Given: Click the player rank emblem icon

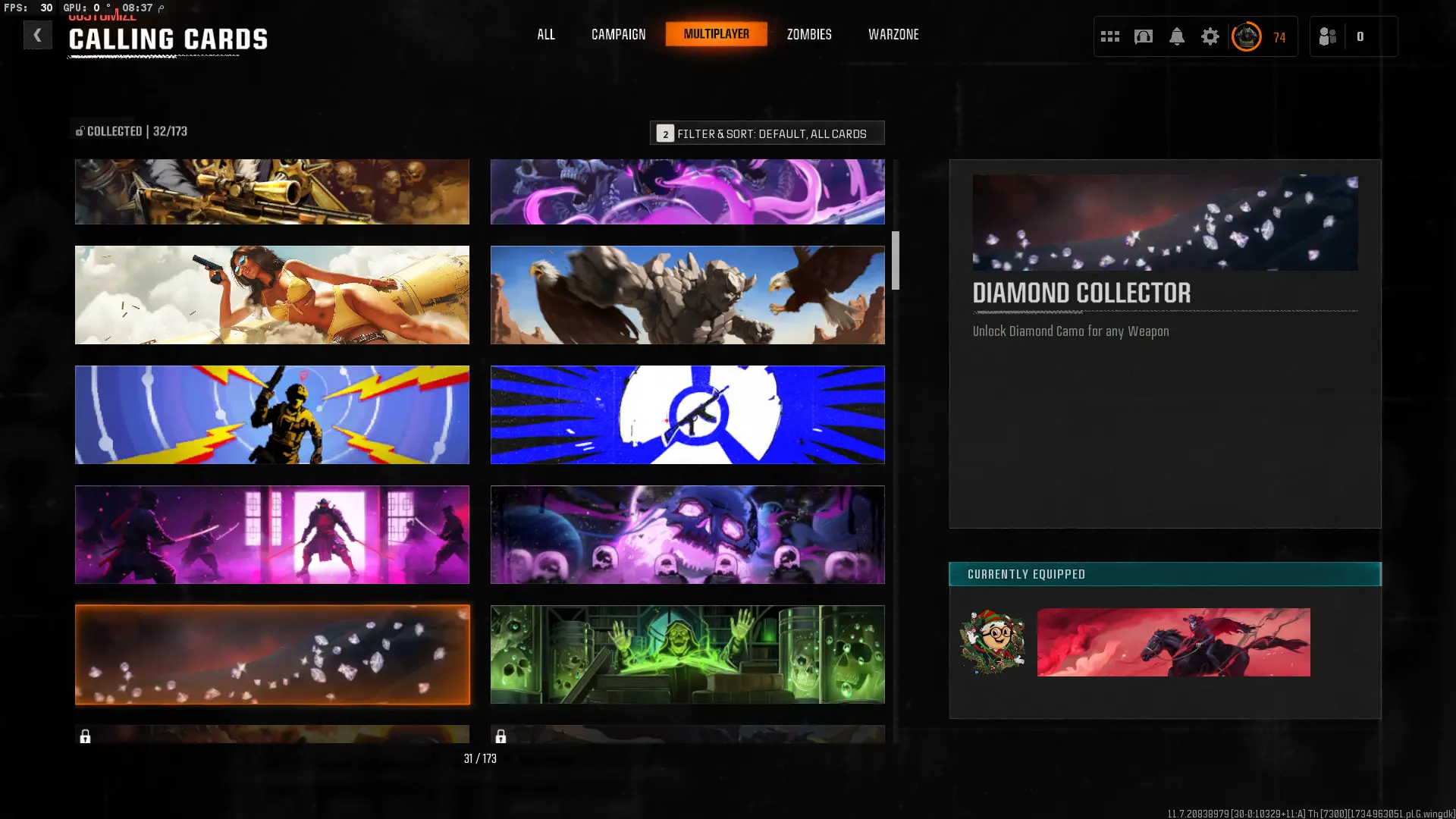Looking at the screenshot, I should pyautogui.click(x=1246, y=36).
